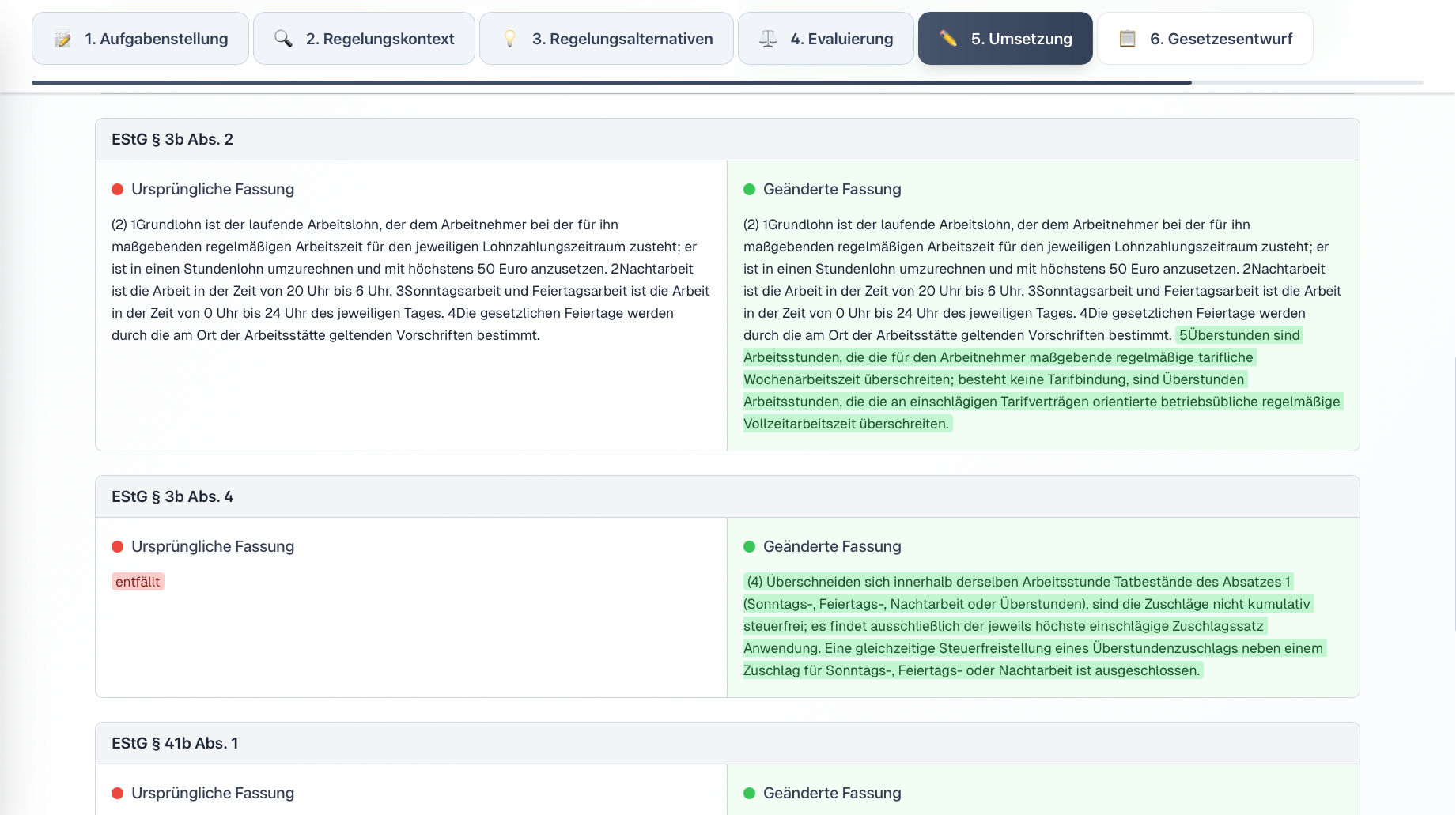Click the red 'entfällt' badge
The height and width of the screenshot is (815, 1456).
pos(138,582)
